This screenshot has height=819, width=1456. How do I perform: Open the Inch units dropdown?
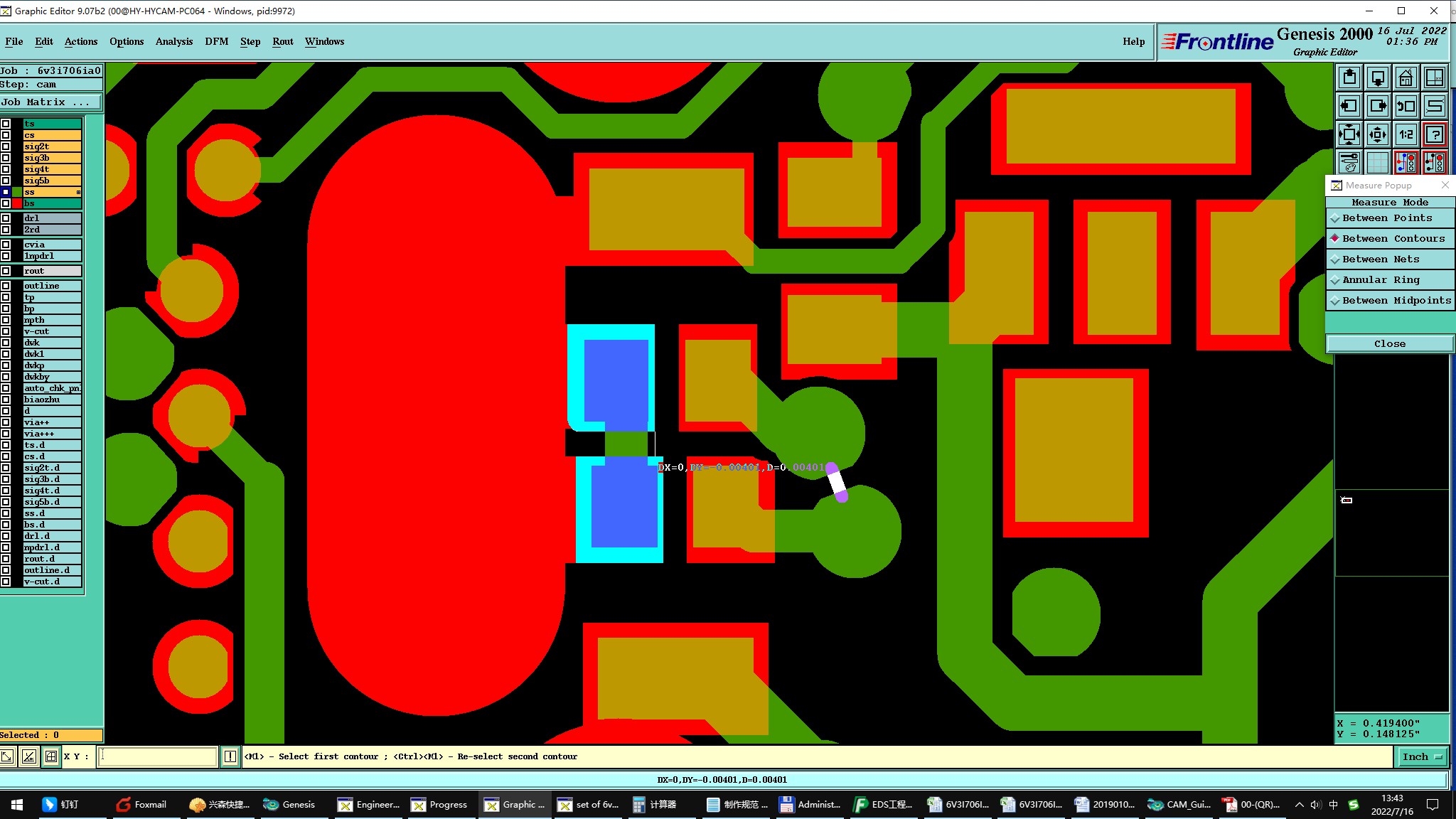point(1421,756)
